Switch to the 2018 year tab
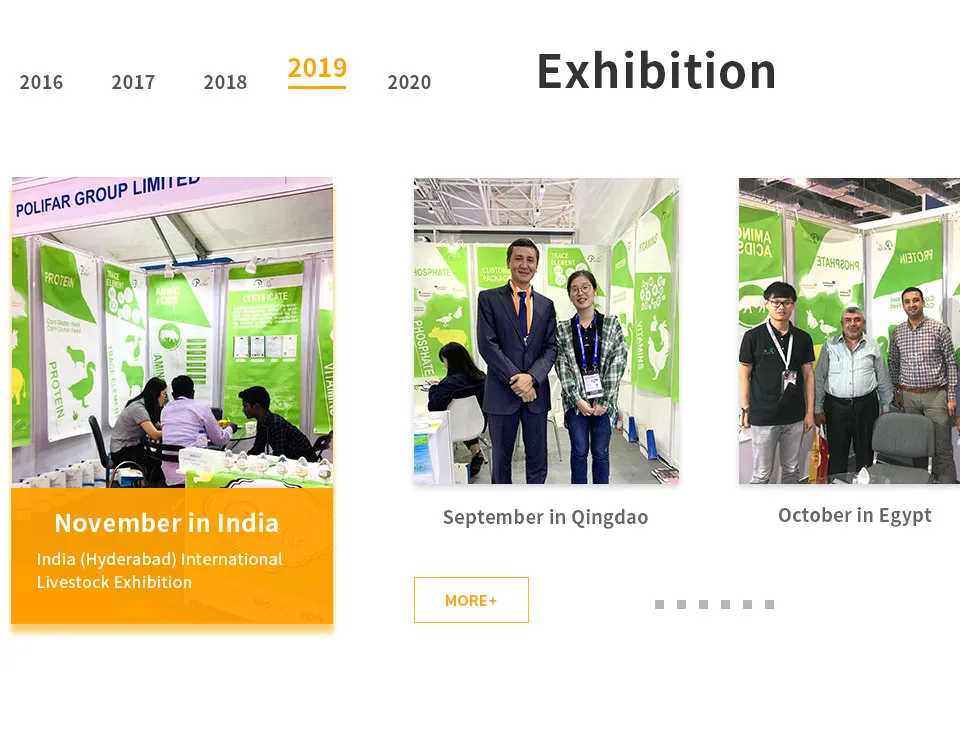This screenshot has width=960, height=756. point(225,82)
